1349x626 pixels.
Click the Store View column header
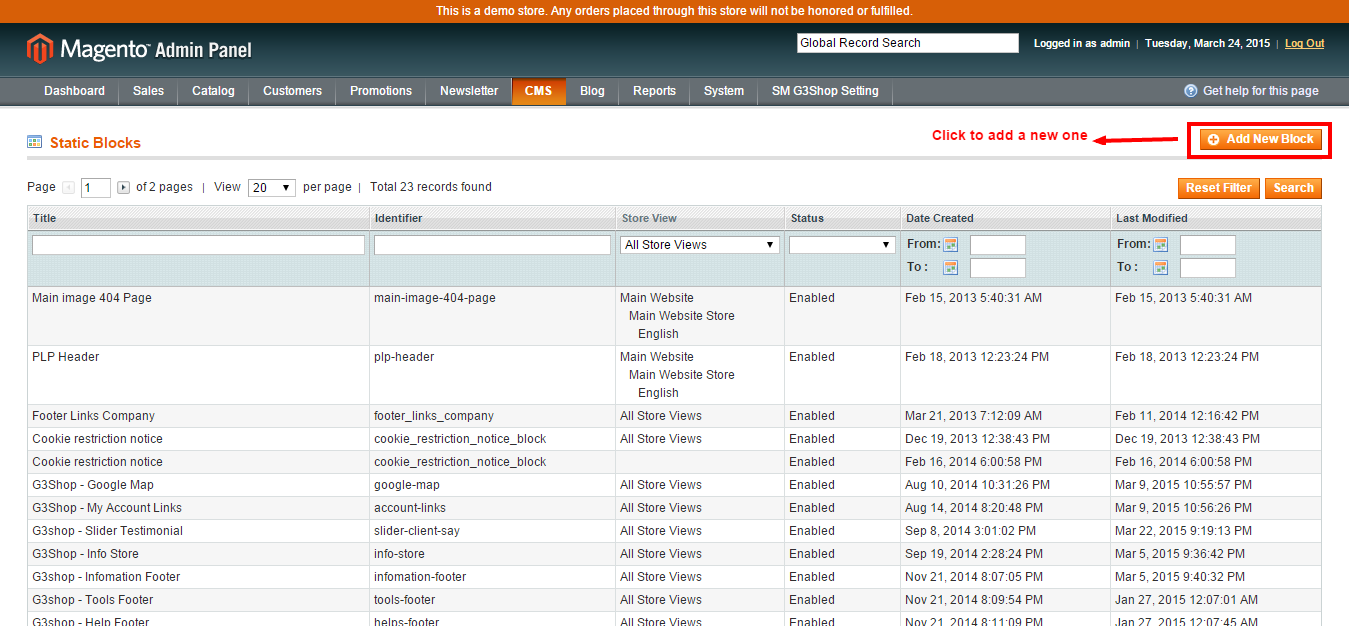tap(700, 218)
